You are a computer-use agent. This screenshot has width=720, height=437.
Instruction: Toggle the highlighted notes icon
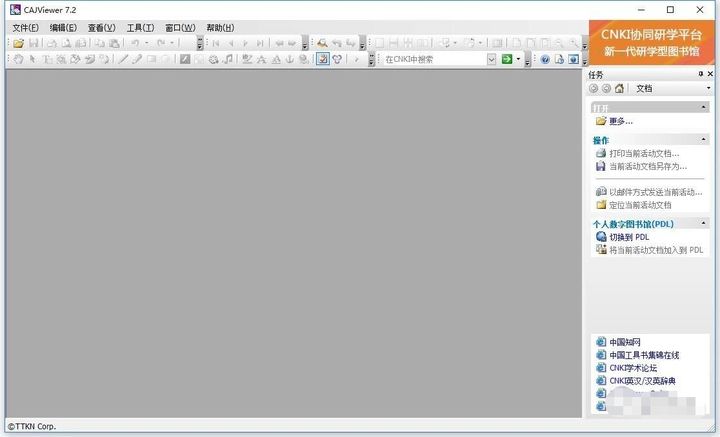(323, 59)
